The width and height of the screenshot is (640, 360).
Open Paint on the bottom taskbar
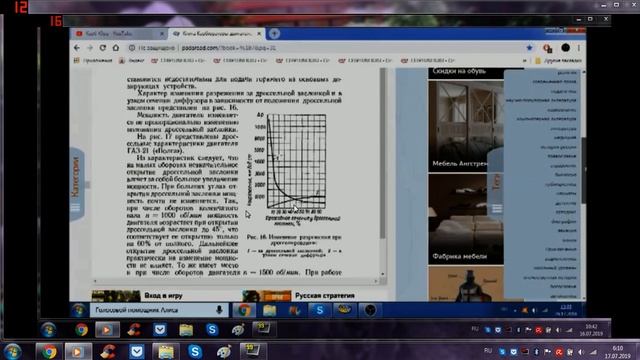point(224,351)
